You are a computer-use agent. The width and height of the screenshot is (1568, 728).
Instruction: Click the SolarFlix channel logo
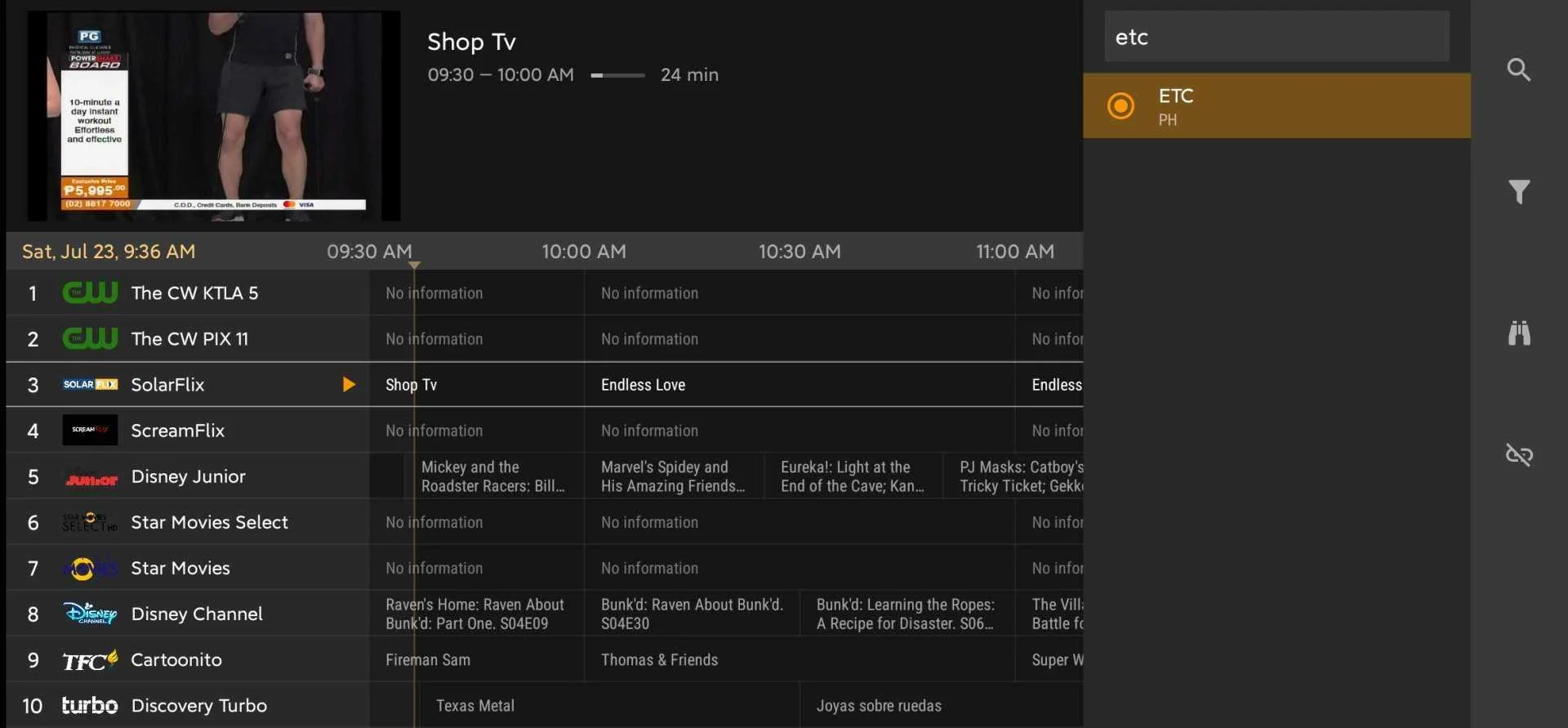tap(90, 384)
